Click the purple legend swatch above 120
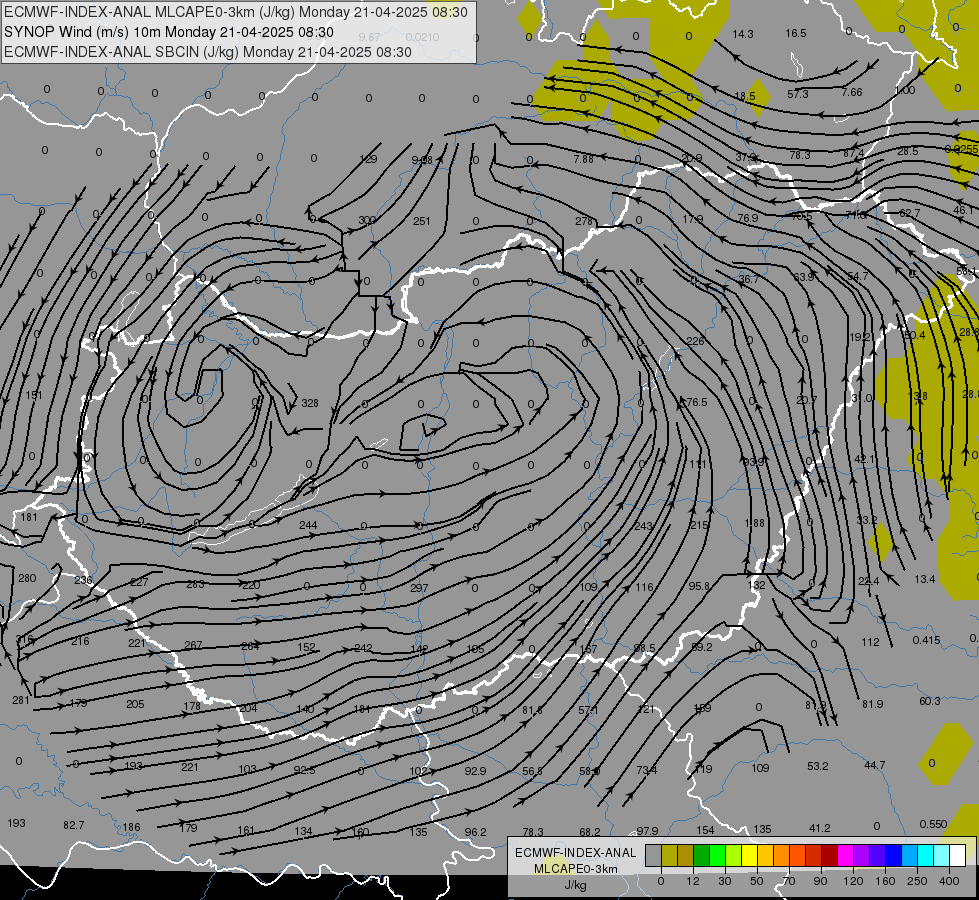Viewport: 979px width, 900px height. coord(862,855)
